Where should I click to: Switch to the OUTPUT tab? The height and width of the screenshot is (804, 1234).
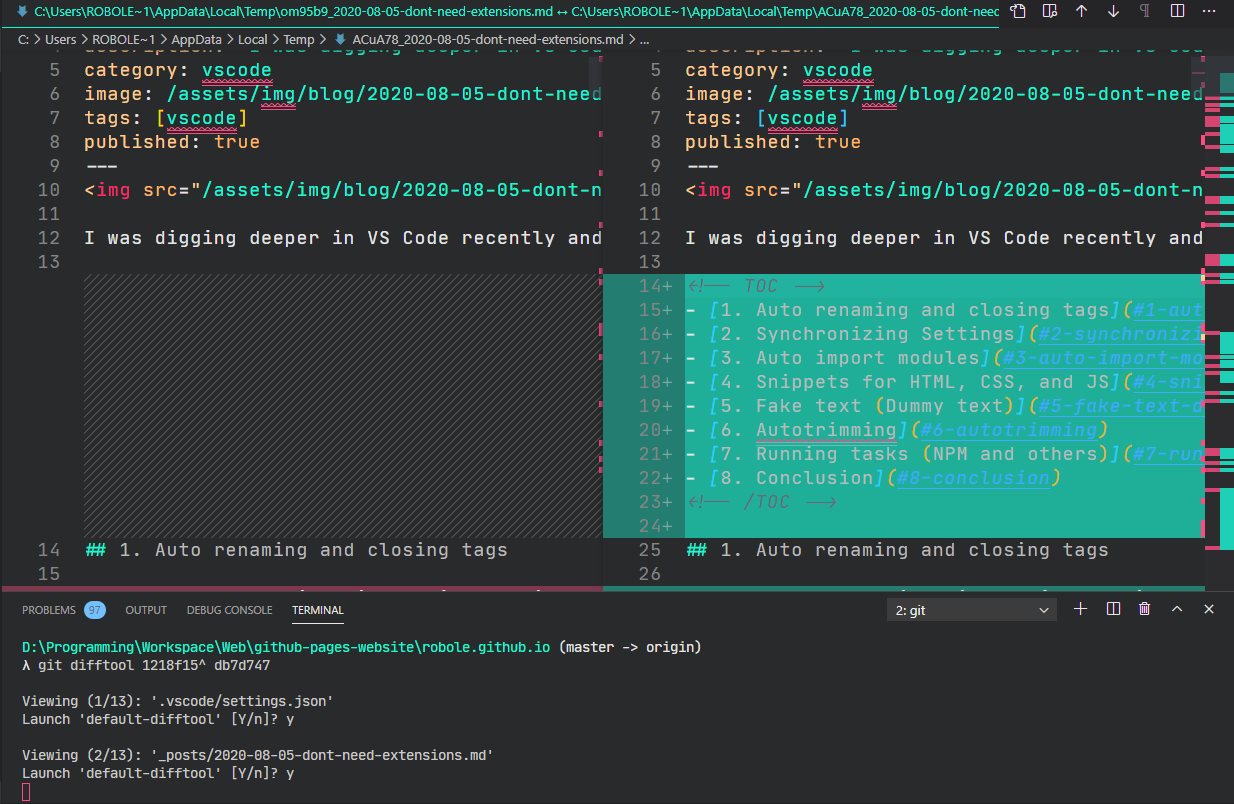(x=146, y=610)
